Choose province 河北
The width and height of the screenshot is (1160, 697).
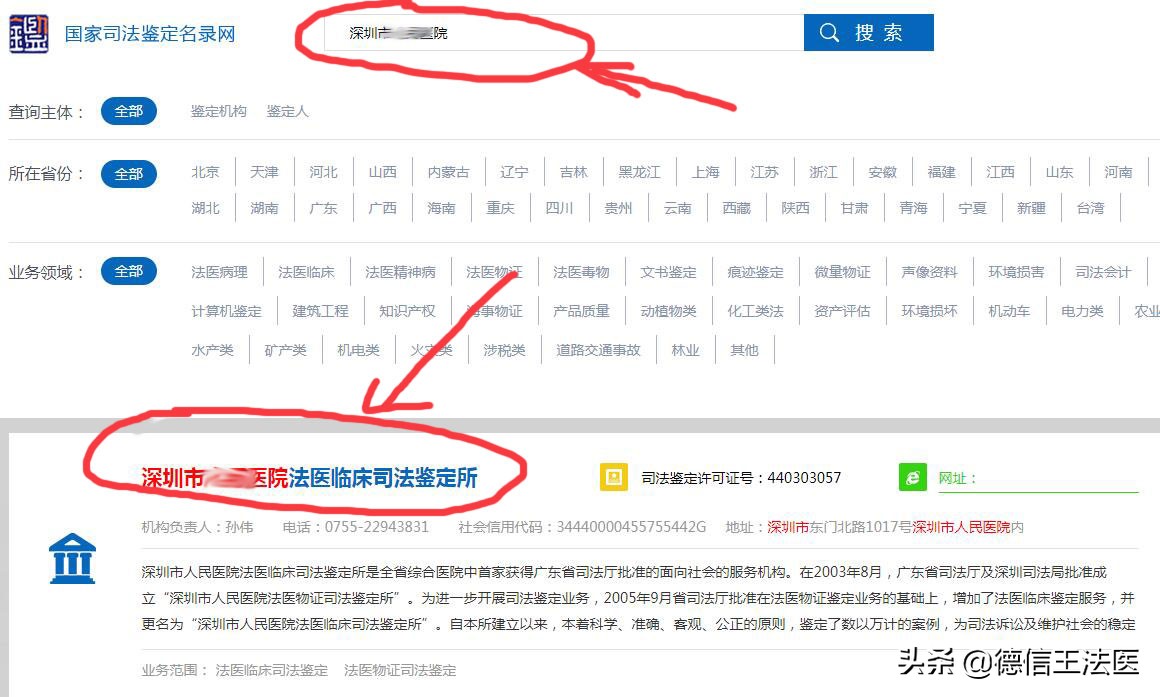[323, 172]
